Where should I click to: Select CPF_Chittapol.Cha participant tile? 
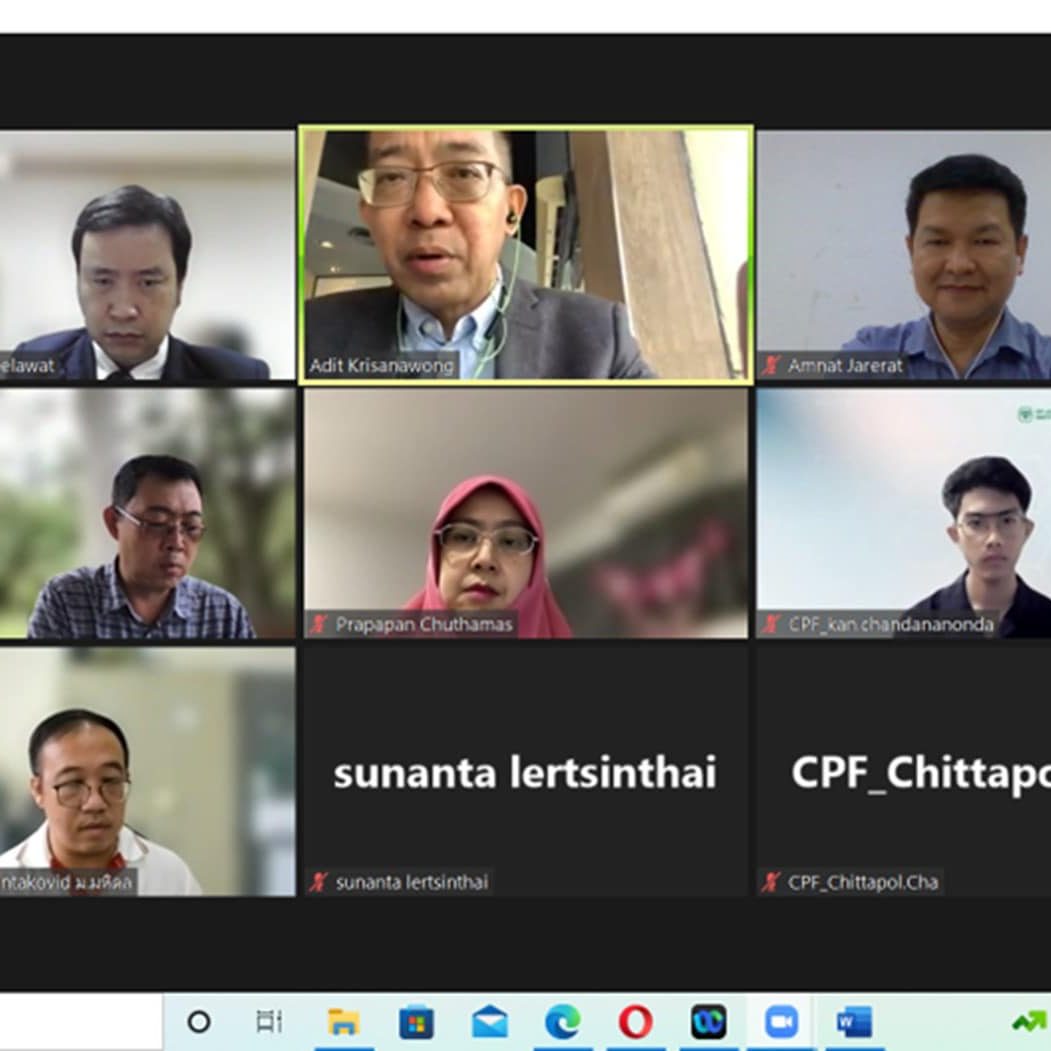[904, 771]
